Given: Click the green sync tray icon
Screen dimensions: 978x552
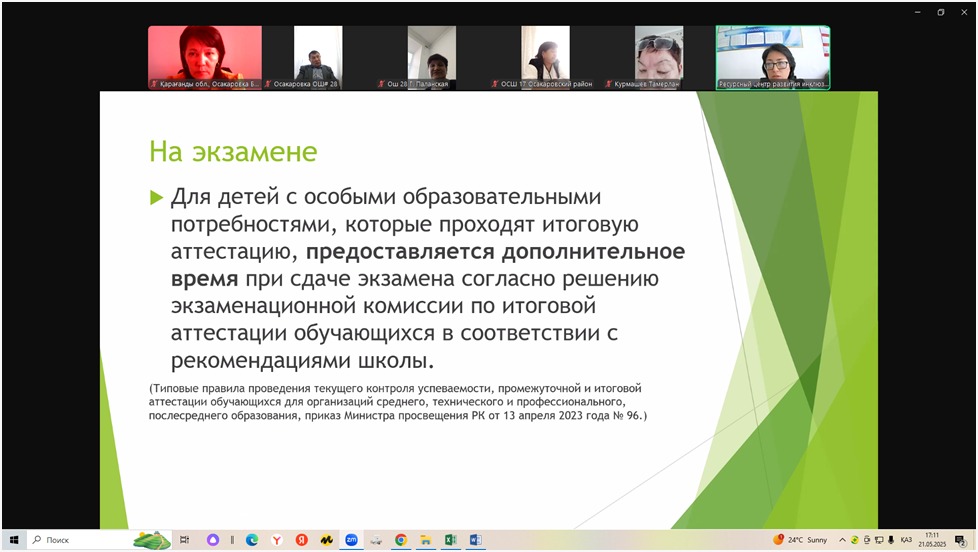Looking at the screenshot, I should [855, 540].
